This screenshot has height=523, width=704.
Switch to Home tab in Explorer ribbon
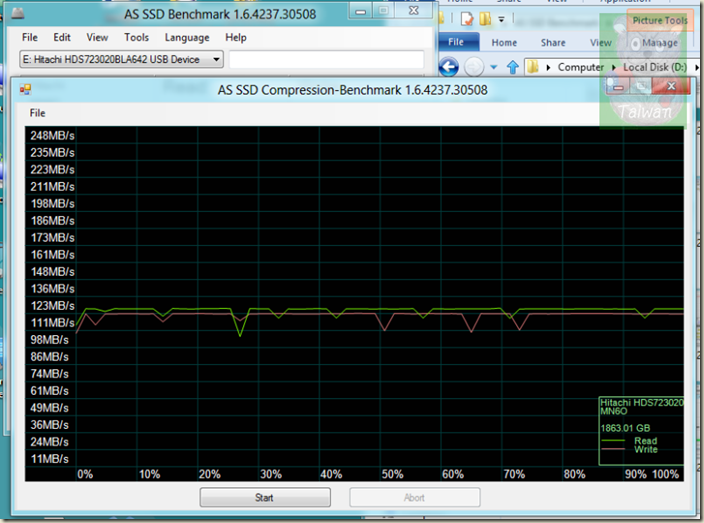pos(504,43)
